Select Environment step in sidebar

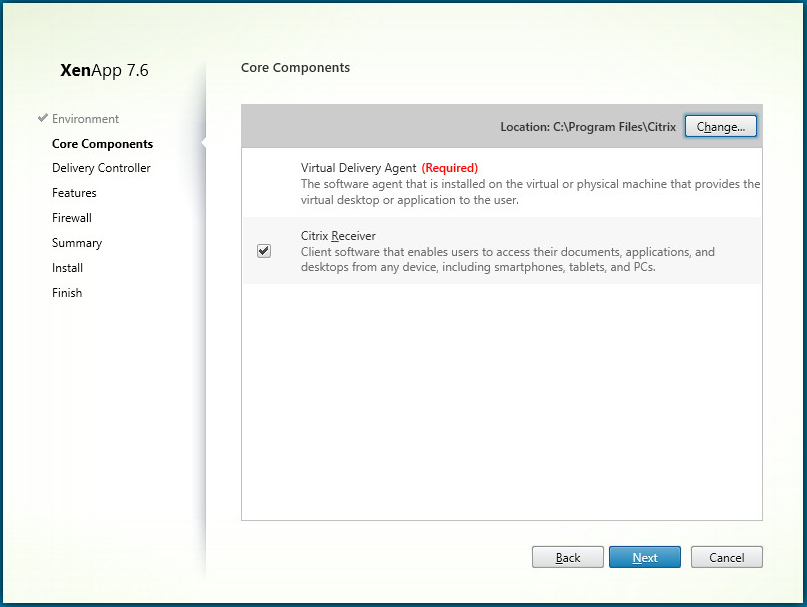(x=85, y=119)
